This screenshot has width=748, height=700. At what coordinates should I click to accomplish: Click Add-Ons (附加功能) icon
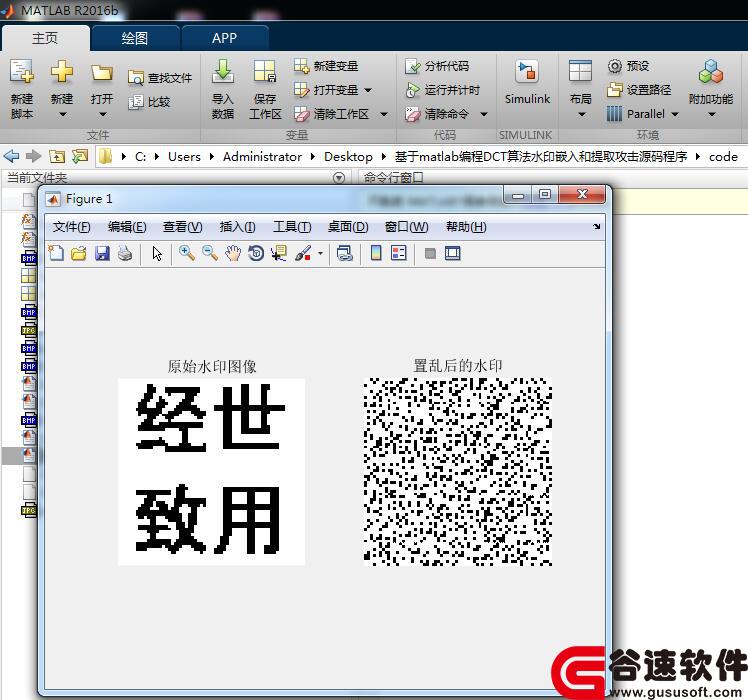[711, 72]
